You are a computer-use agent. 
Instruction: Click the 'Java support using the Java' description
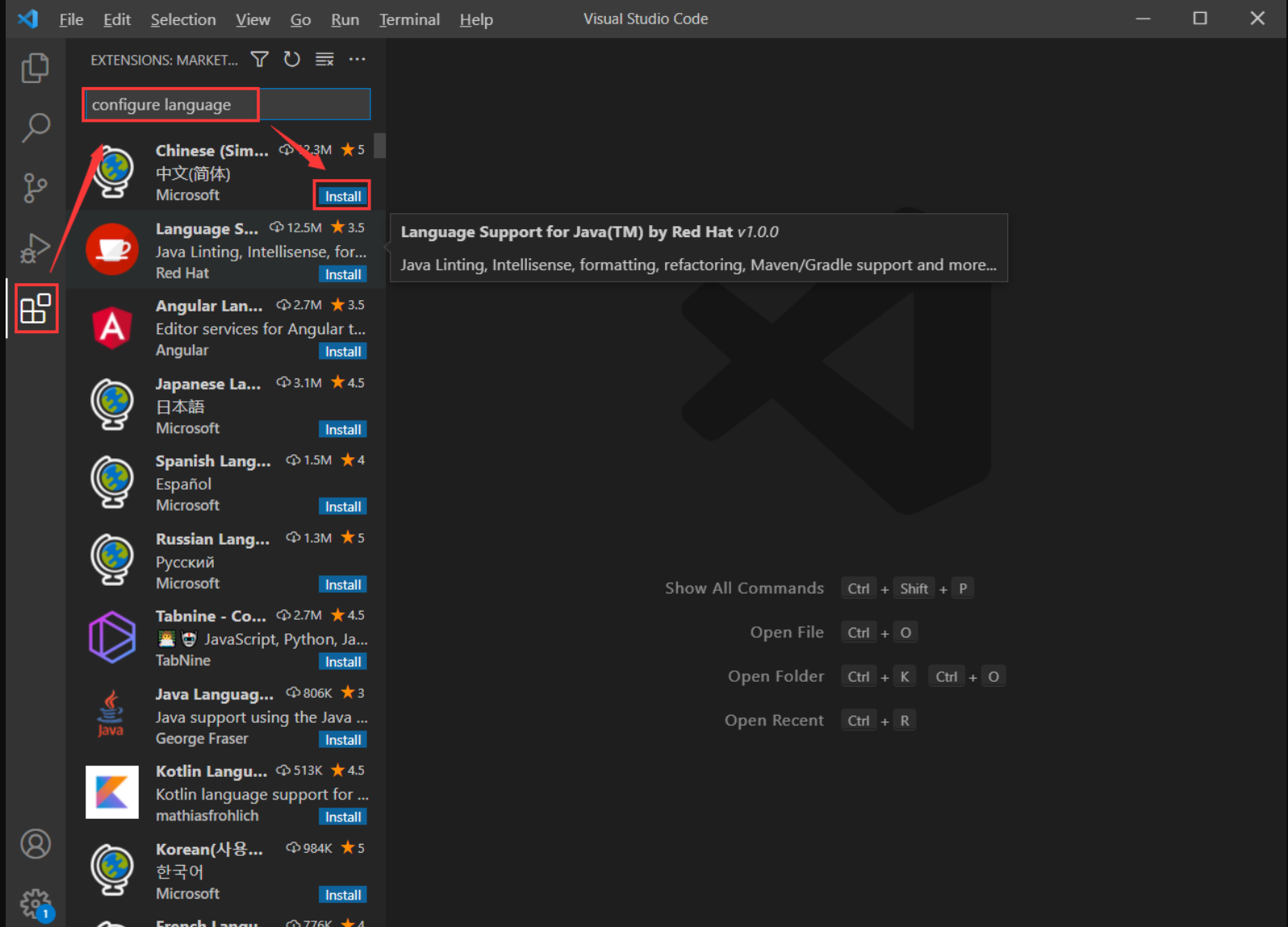261,717
